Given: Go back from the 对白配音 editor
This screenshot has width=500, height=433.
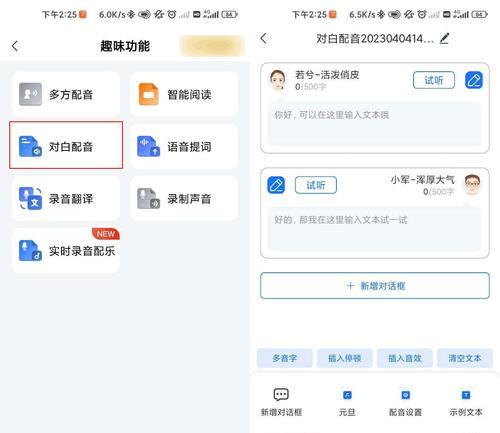Looking at the screenshot, I should 264,38.
